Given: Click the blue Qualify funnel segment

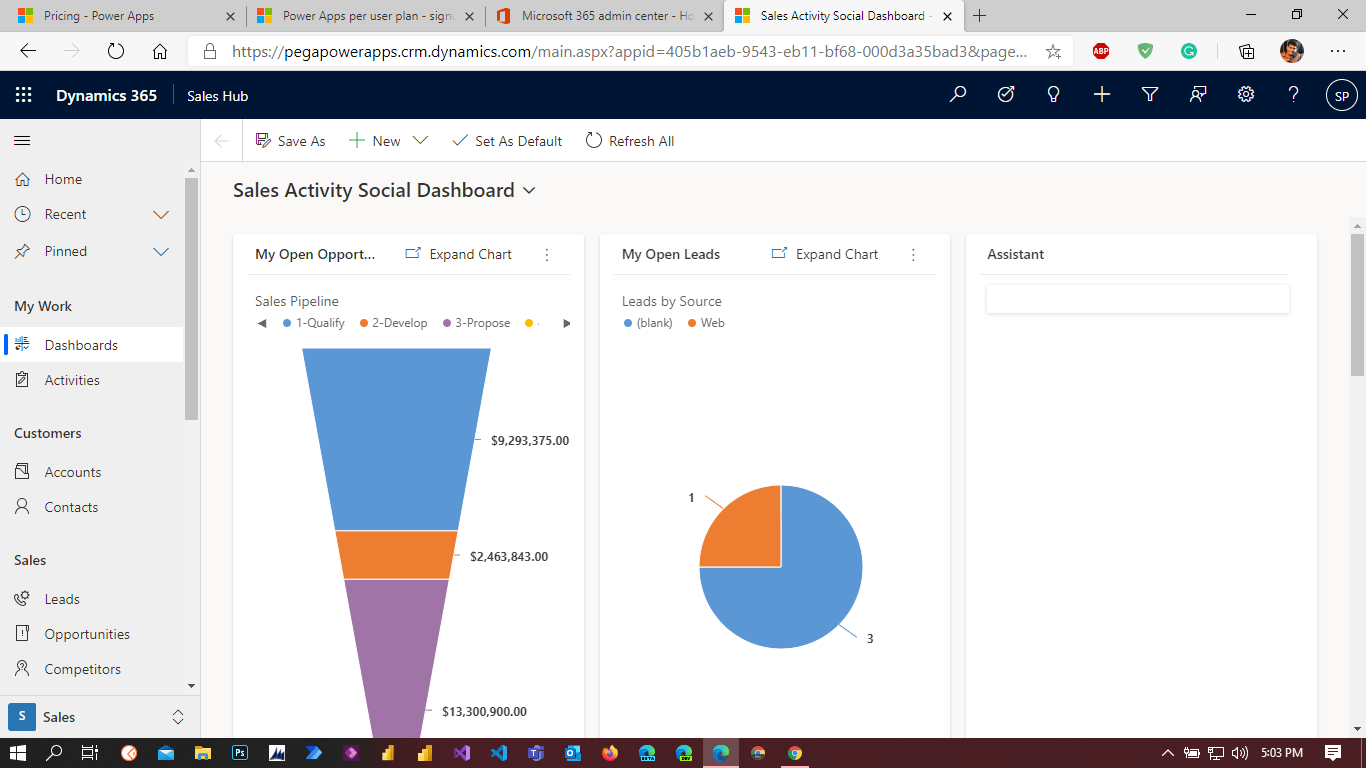Looking at the screenshot, I should click(397, 438).
